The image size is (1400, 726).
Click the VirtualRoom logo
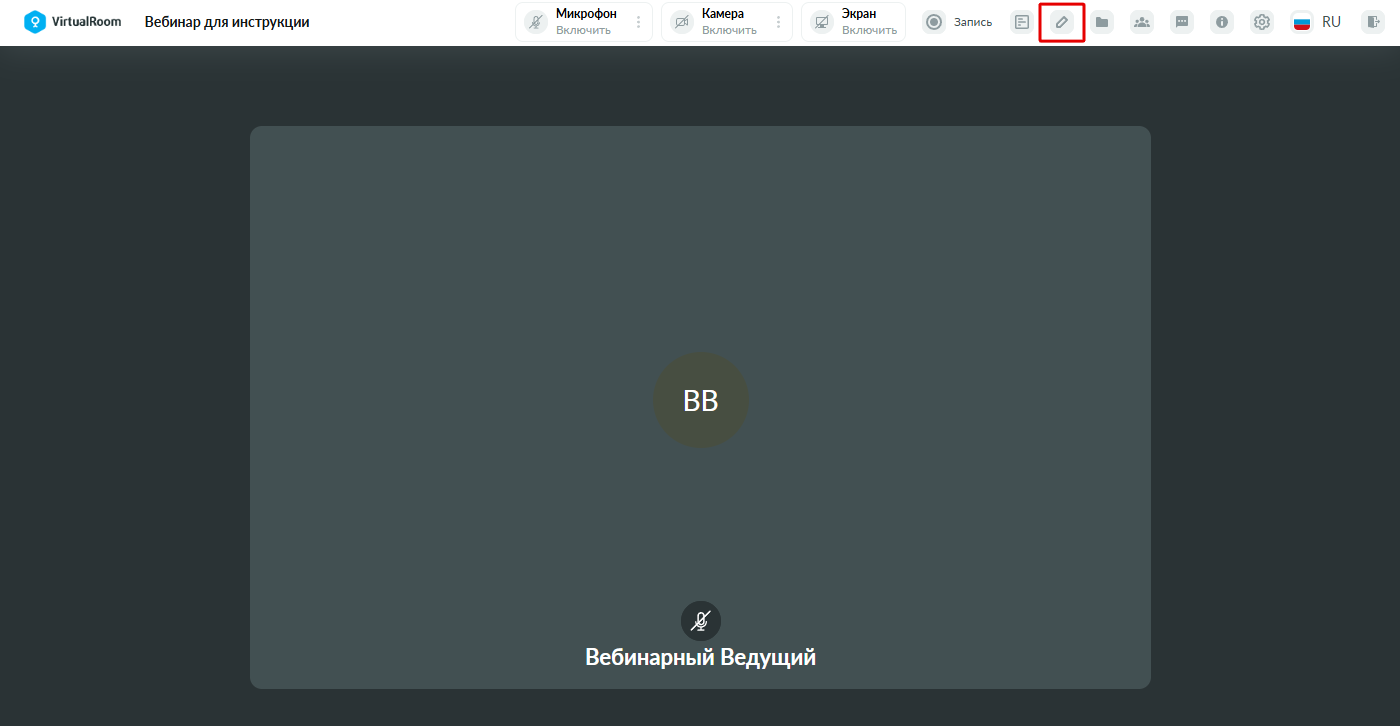point(73,22)
